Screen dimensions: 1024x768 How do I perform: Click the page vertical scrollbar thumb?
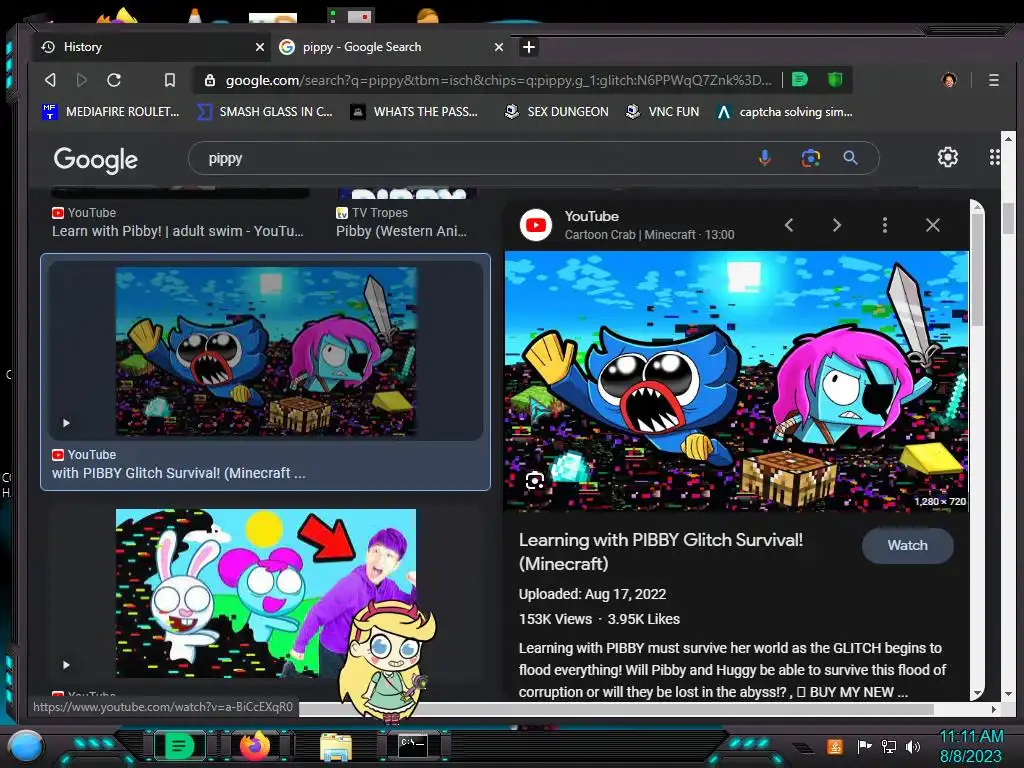1008,217
